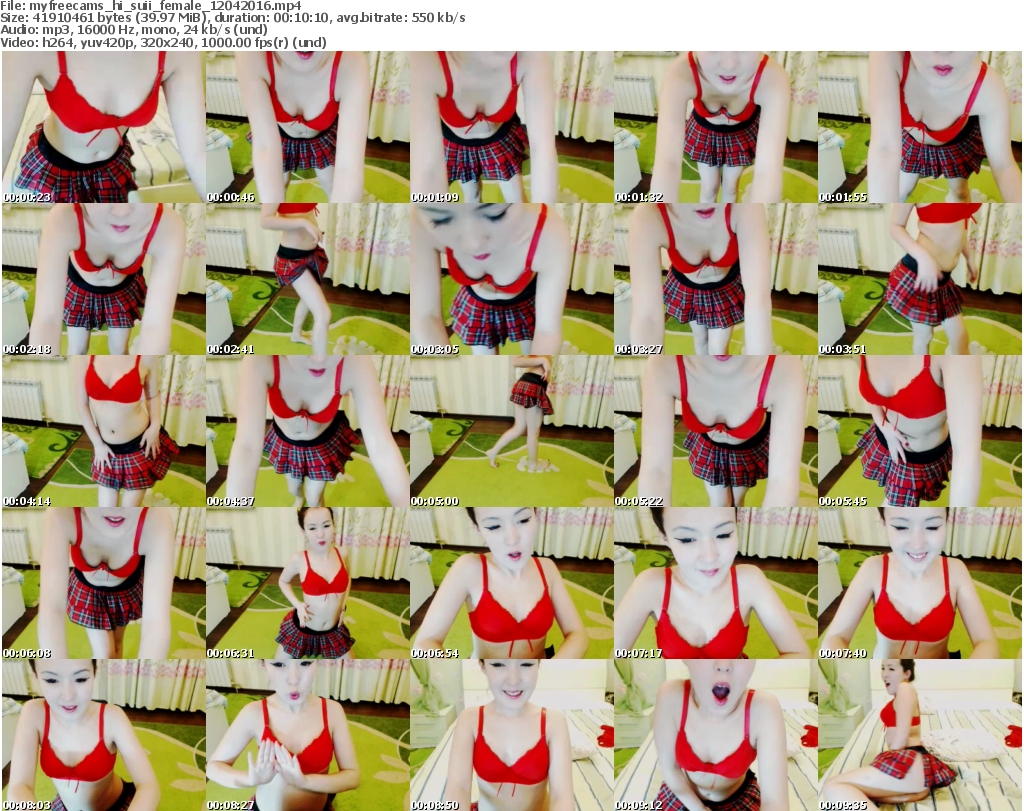Select the frame at 00:00:46
1024x811 pixels.
pyautogui.click(x=308, y=127)
